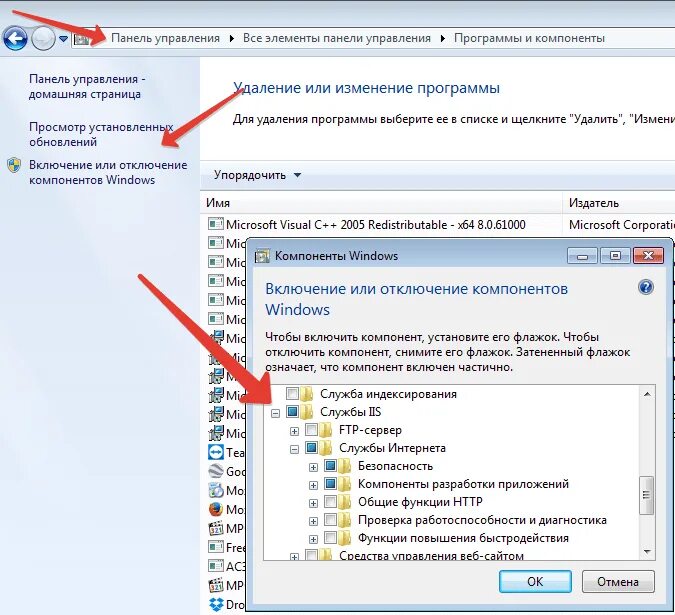Viewport: 675px width, 615px height.
Task: Click folder icon of 'FTP-сервер'
Action: click(x=326, y=430)
